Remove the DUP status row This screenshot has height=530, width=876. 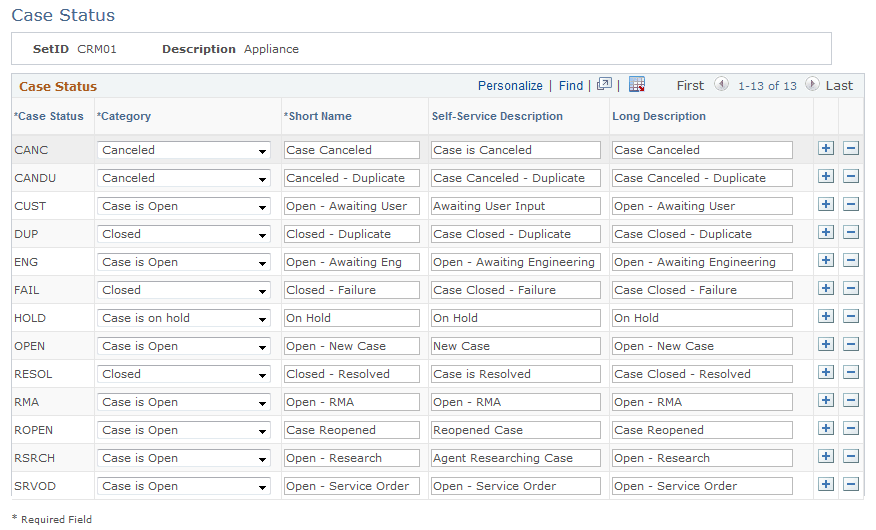(850, 232)
